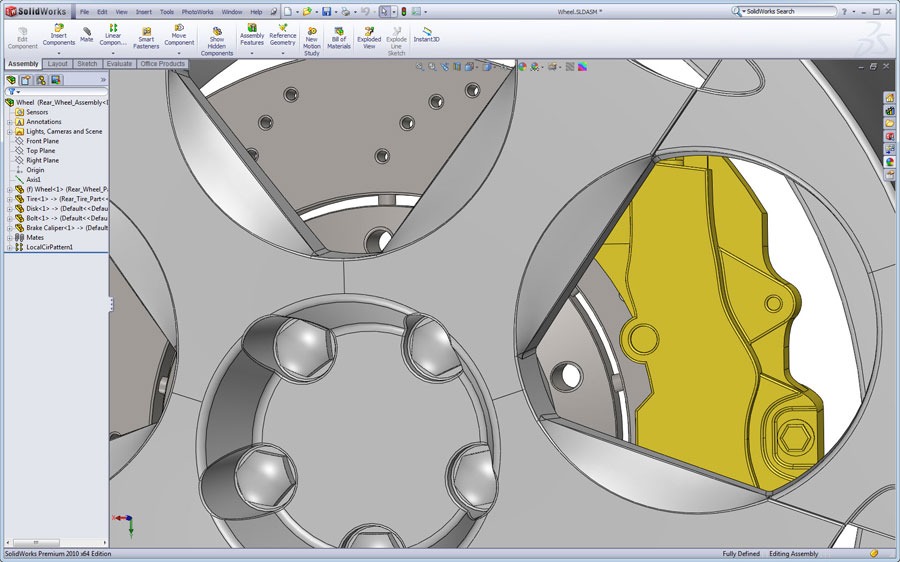
Task: Expand the Mates folder in the tree
Action: 9,237
